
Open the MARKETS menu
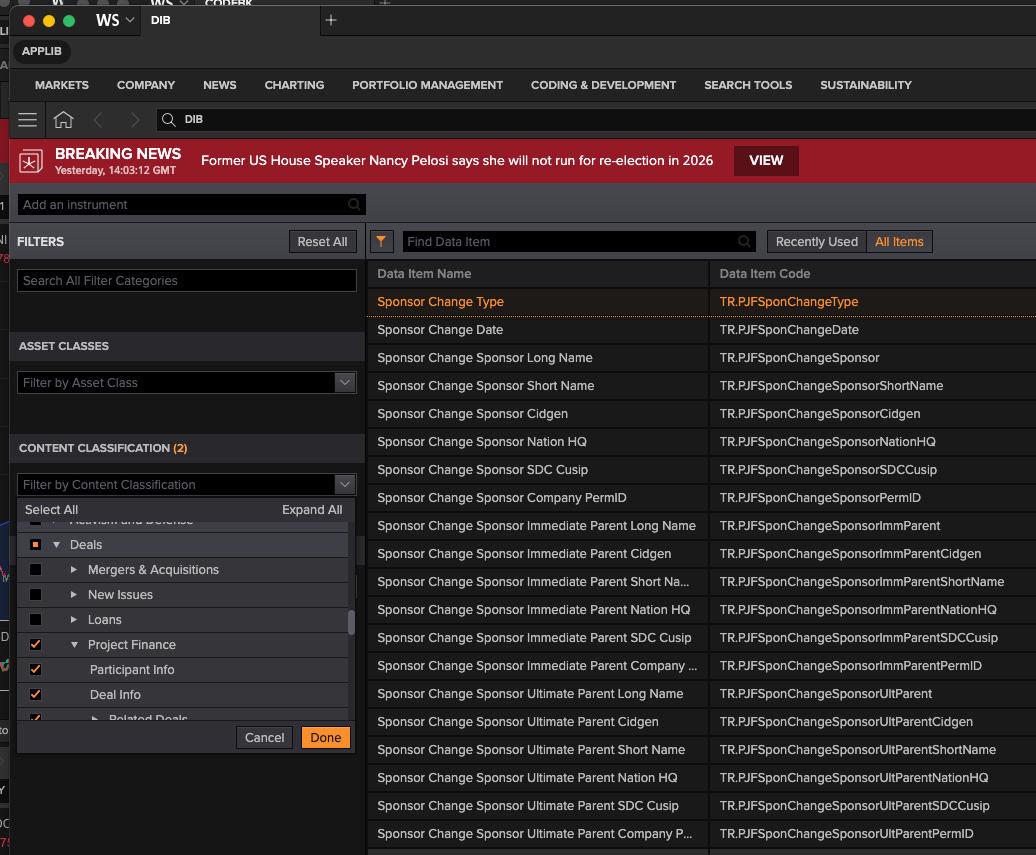61,85
